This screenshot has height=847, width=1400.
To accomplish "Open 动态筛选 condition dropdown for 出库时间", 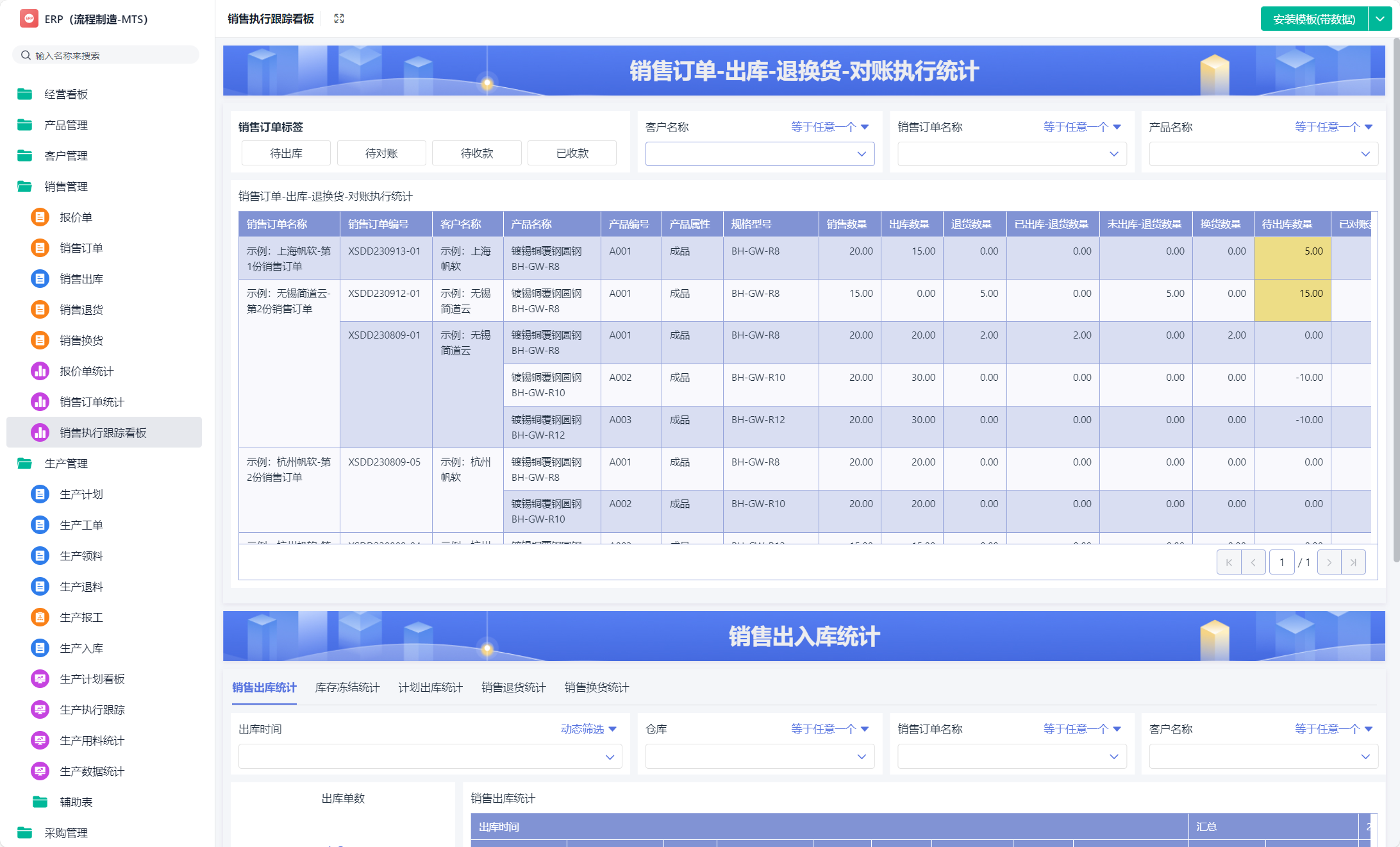I will [588, 729].
